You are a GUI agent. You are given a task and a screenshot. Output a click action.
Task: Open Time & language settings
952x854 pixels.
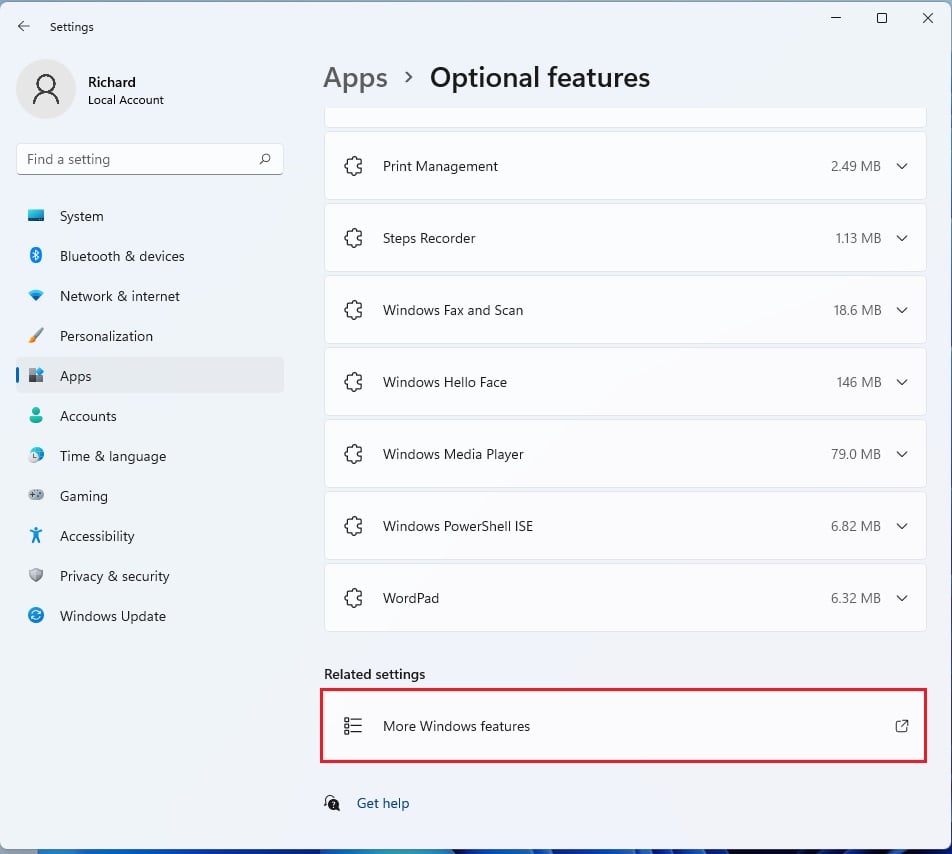click(x=150, y=456)
